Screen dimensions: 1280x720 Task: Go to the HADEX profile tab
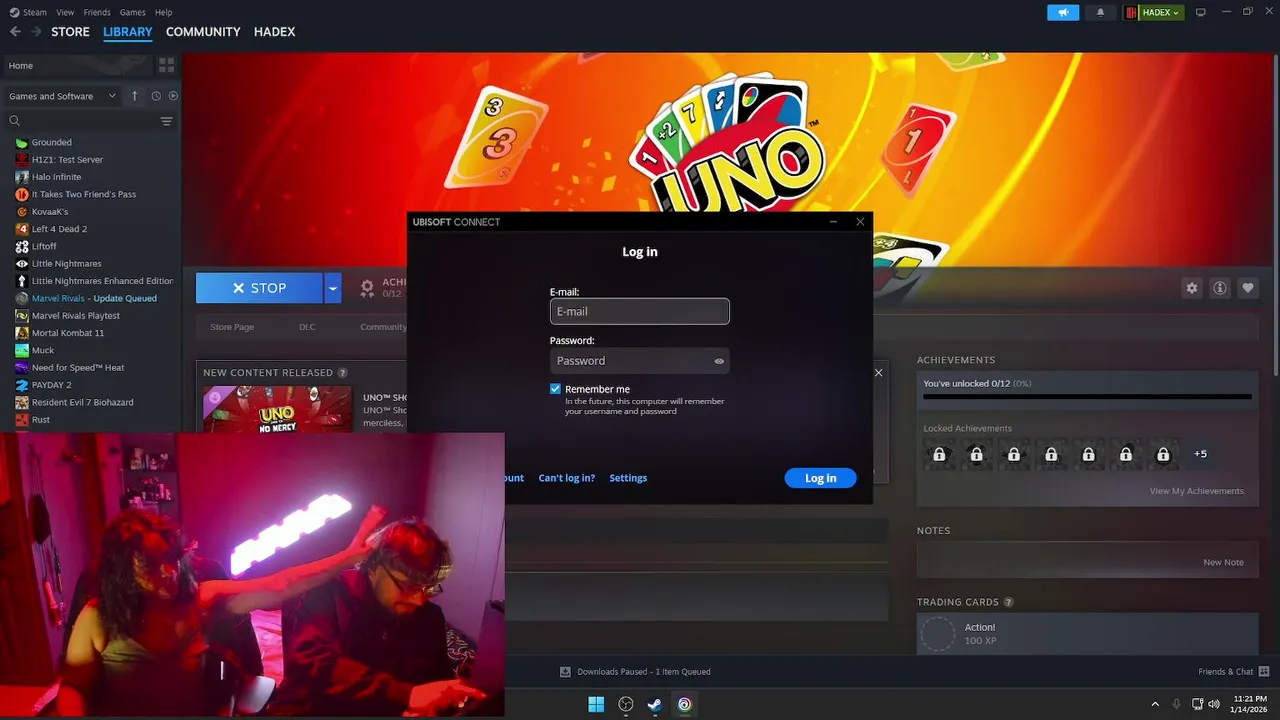pyautogui.click(x=274, y=32)
